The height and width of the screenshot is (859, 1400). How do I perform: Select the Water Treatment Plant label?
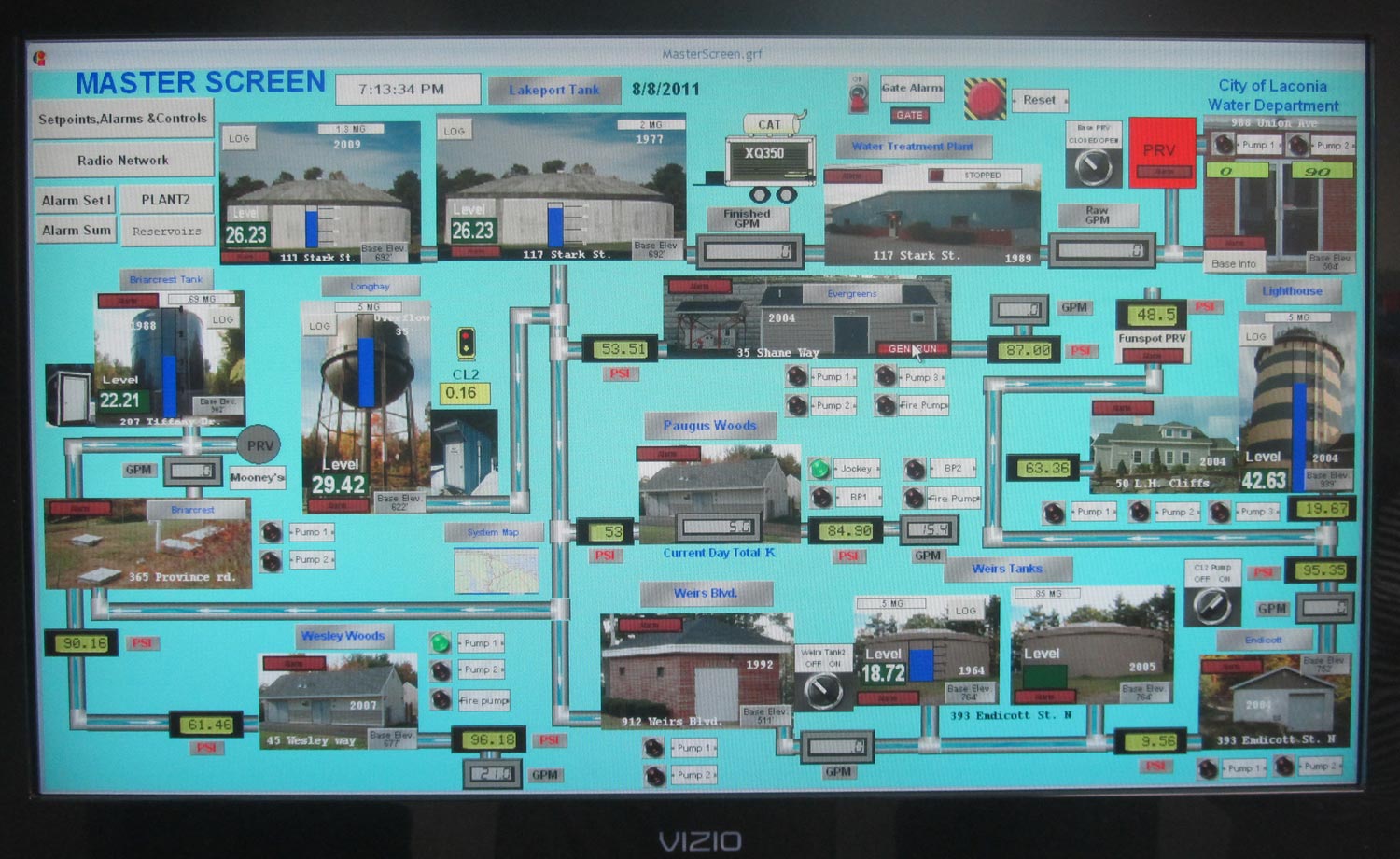(x=912, y=147)
